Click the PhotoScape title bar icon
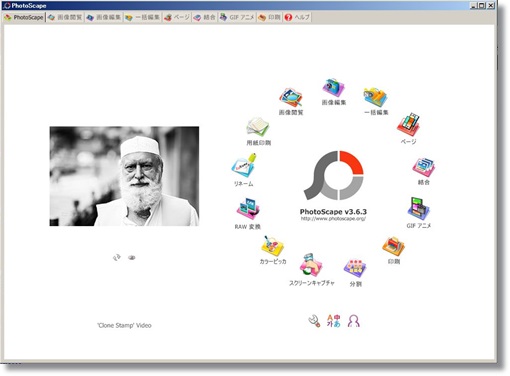Screen dimensions: 510x376 (7, 5)
